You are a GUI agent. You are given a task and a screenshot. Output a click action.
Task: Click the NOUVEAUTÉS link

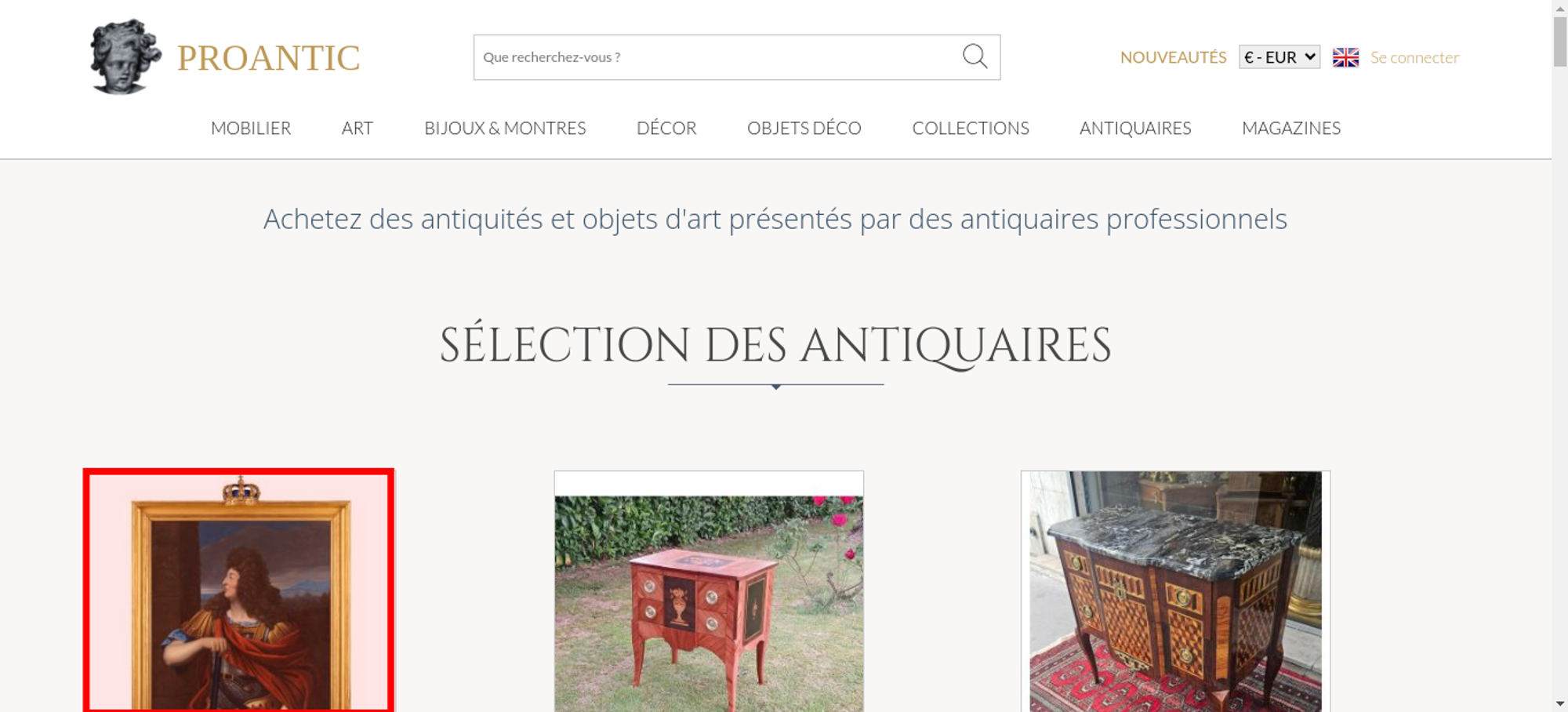1173,57
